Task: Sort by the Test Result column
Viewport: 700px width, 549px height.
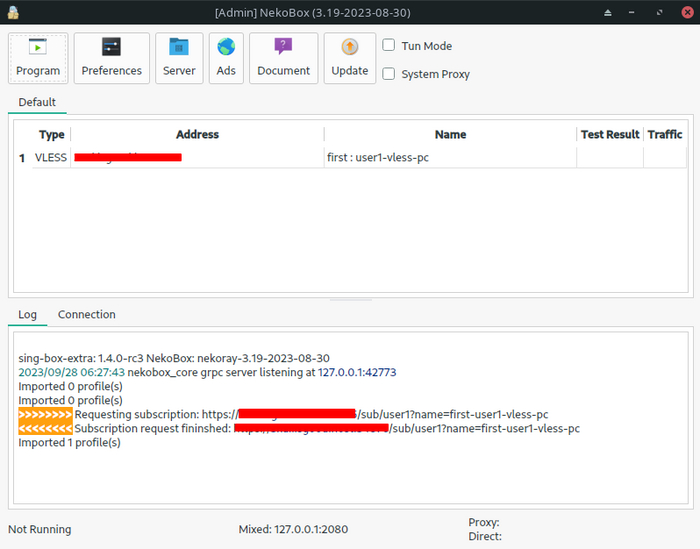Action: click(610, 134)
